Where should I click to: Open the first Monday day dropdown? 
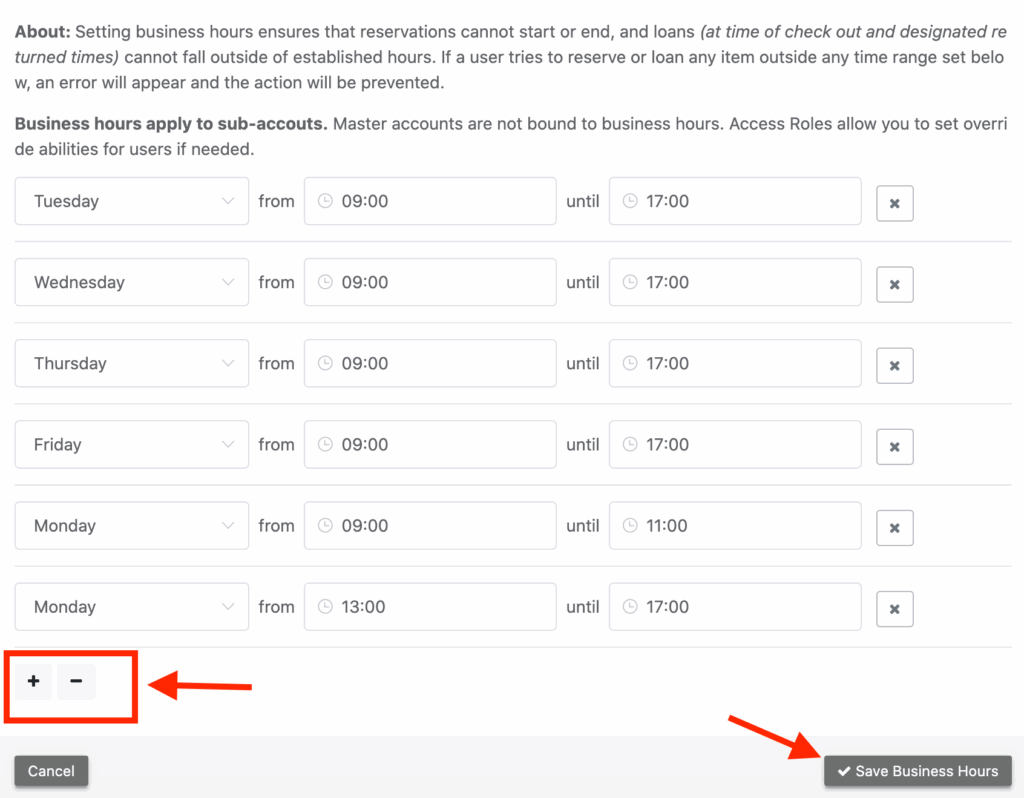click(131, 525)
